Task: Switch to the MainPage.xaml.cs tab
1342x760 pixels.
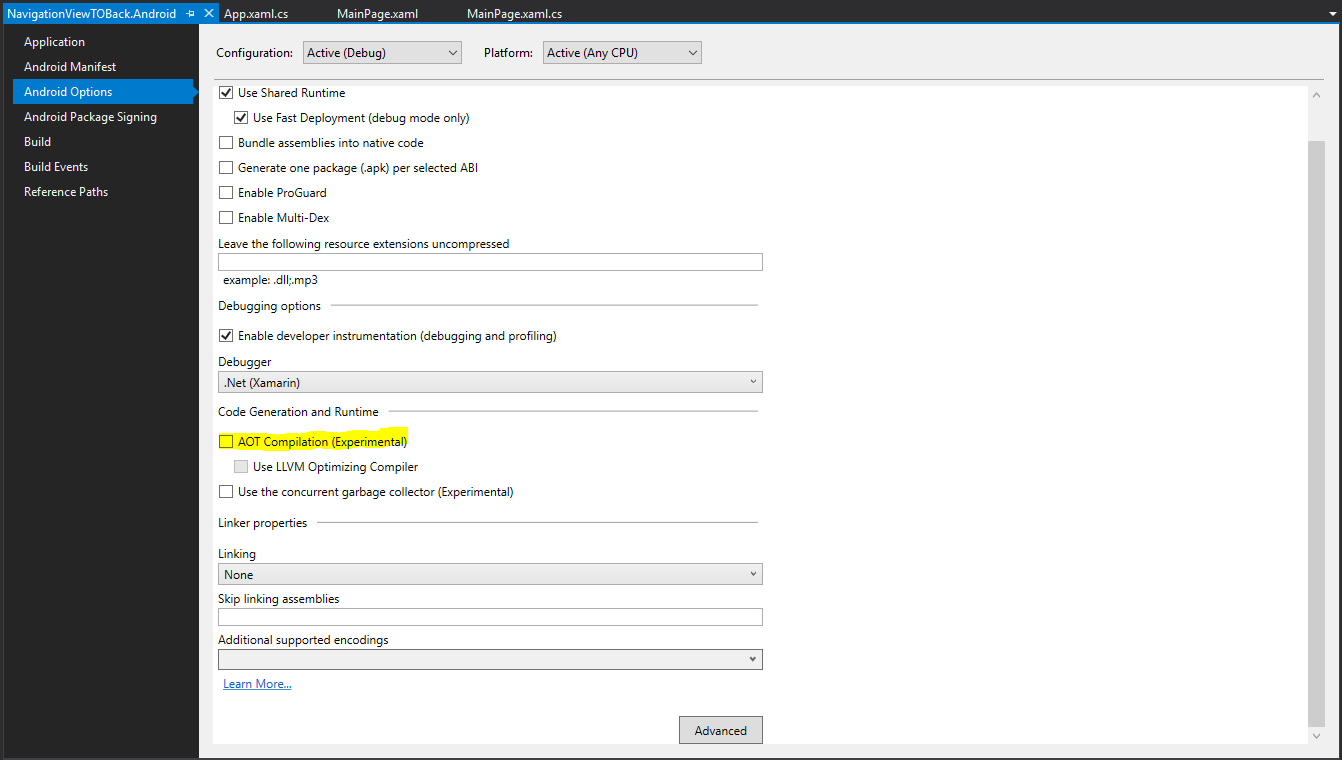Action: pos(514,14)
